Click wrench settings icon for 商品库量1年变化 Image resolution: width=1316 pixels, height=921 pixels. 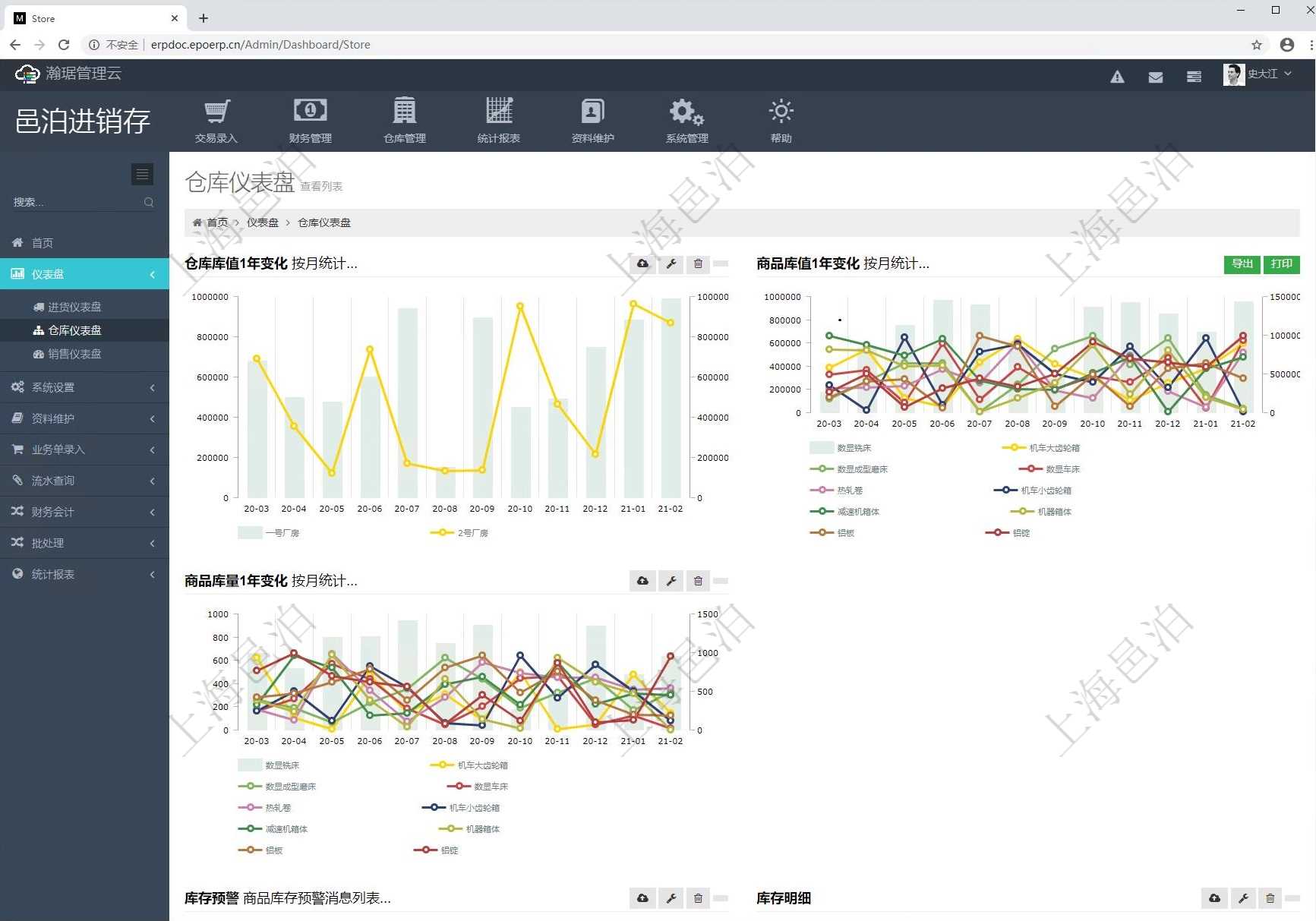pyautogui.click(x=671, y=581)
